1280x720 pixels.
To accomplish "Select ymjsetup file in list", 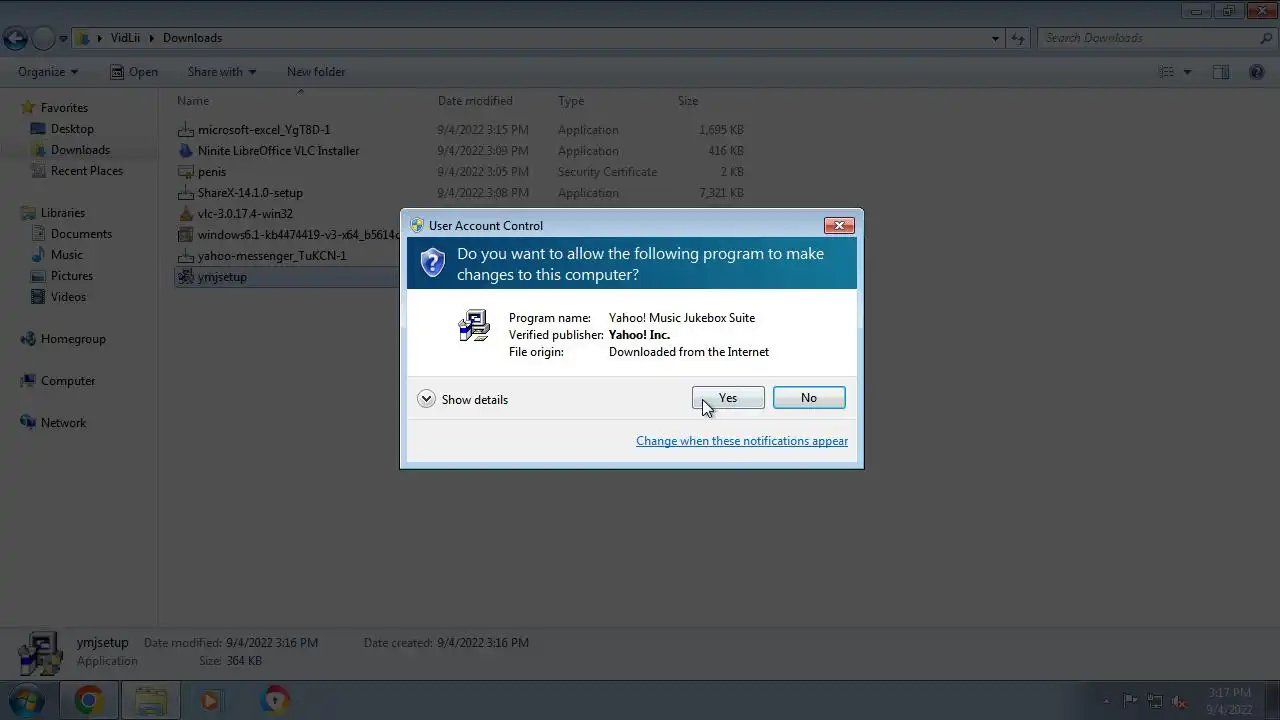I will pos(222,277).
